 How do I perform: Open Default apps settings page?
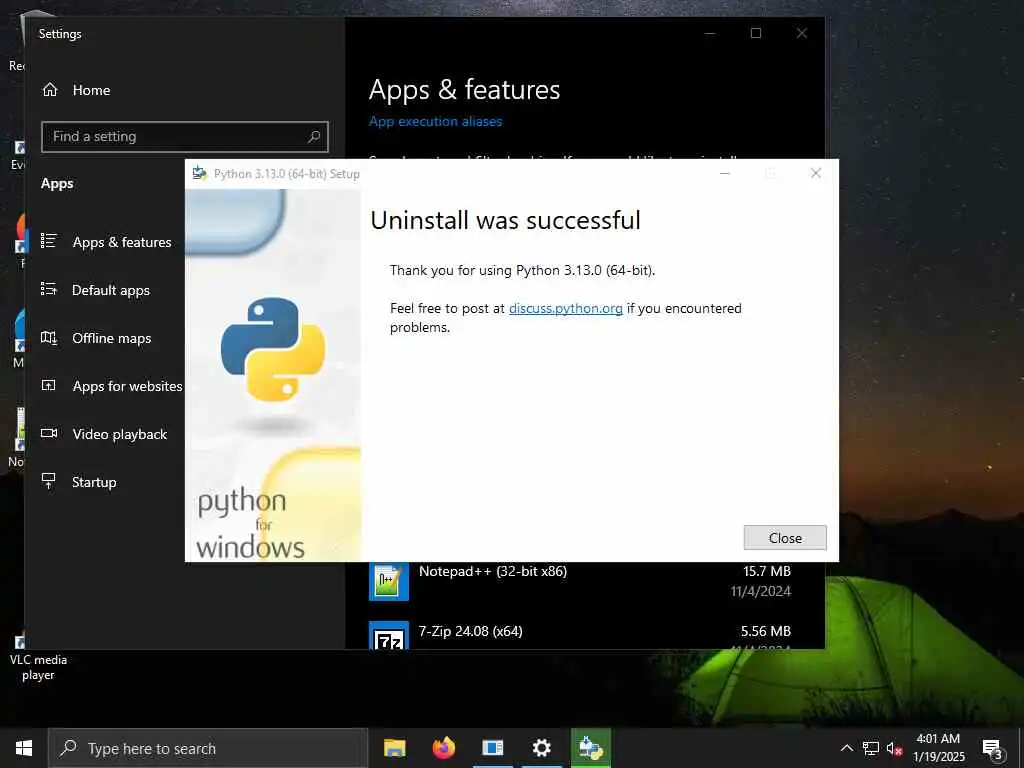click(111, 290)
